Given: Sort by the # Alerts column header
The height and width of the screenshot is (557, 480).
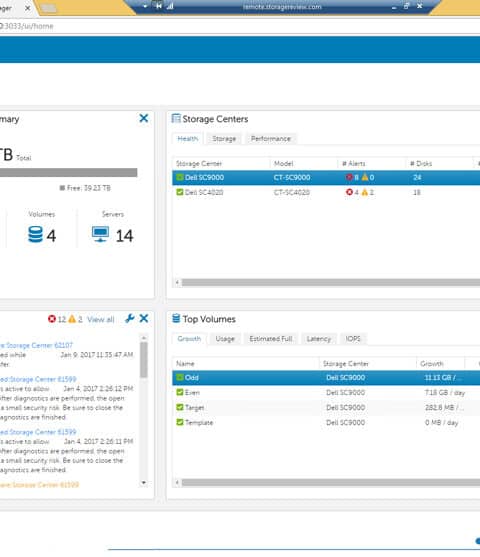Looking at the screenshot, I should [x=372, y=163].
